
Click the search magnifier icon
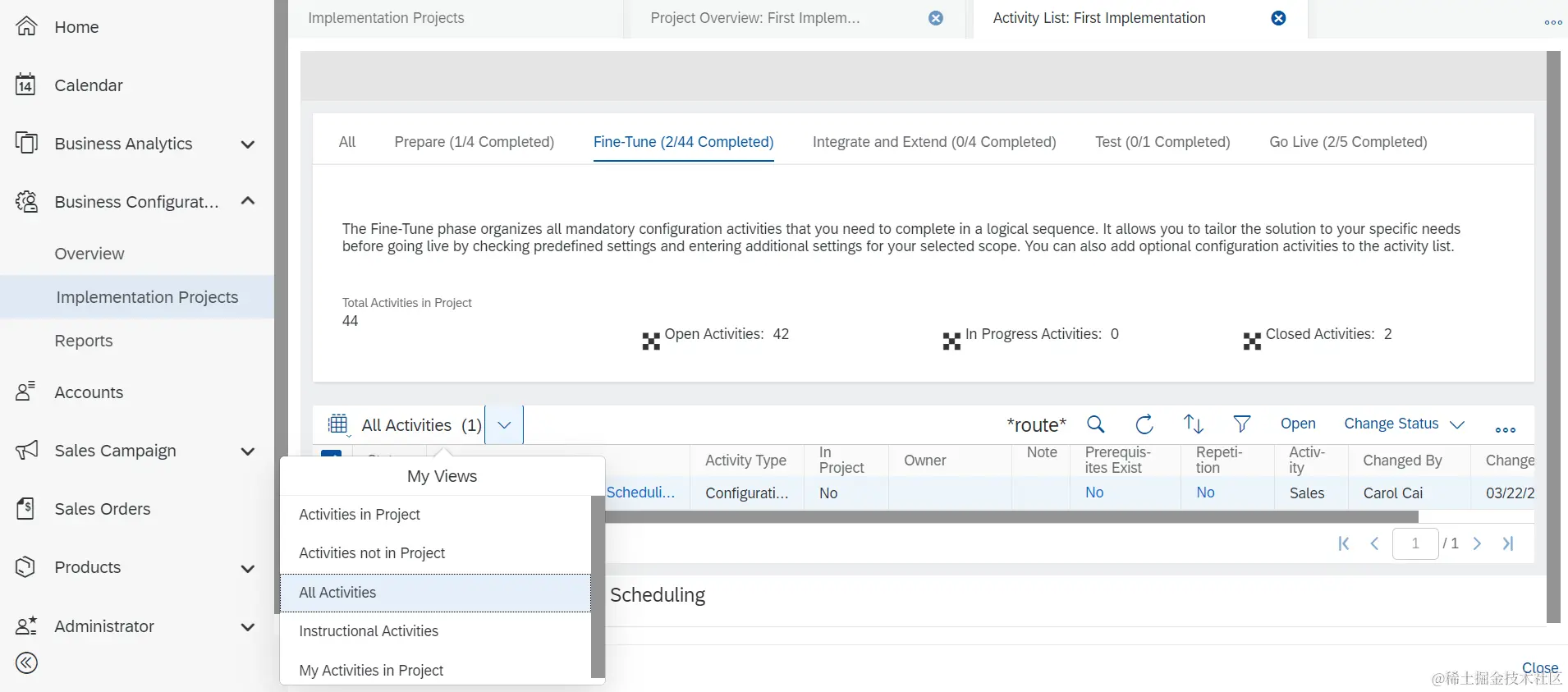tap(1095, 424)
